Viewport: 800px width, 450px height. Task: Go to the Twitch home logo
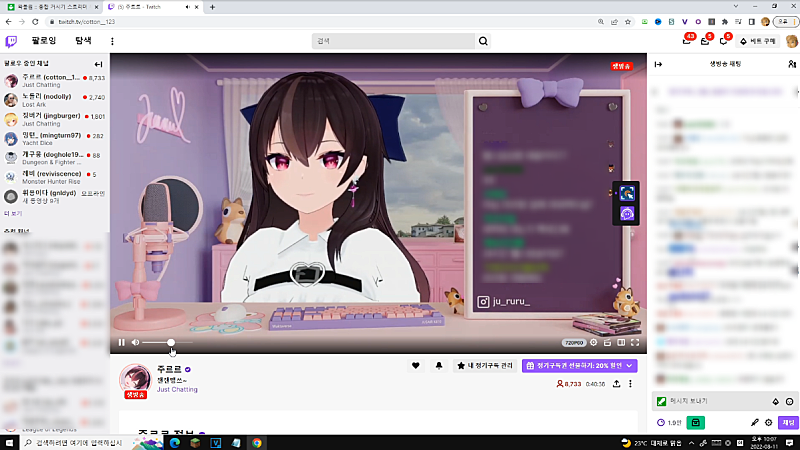pos(11,41)
